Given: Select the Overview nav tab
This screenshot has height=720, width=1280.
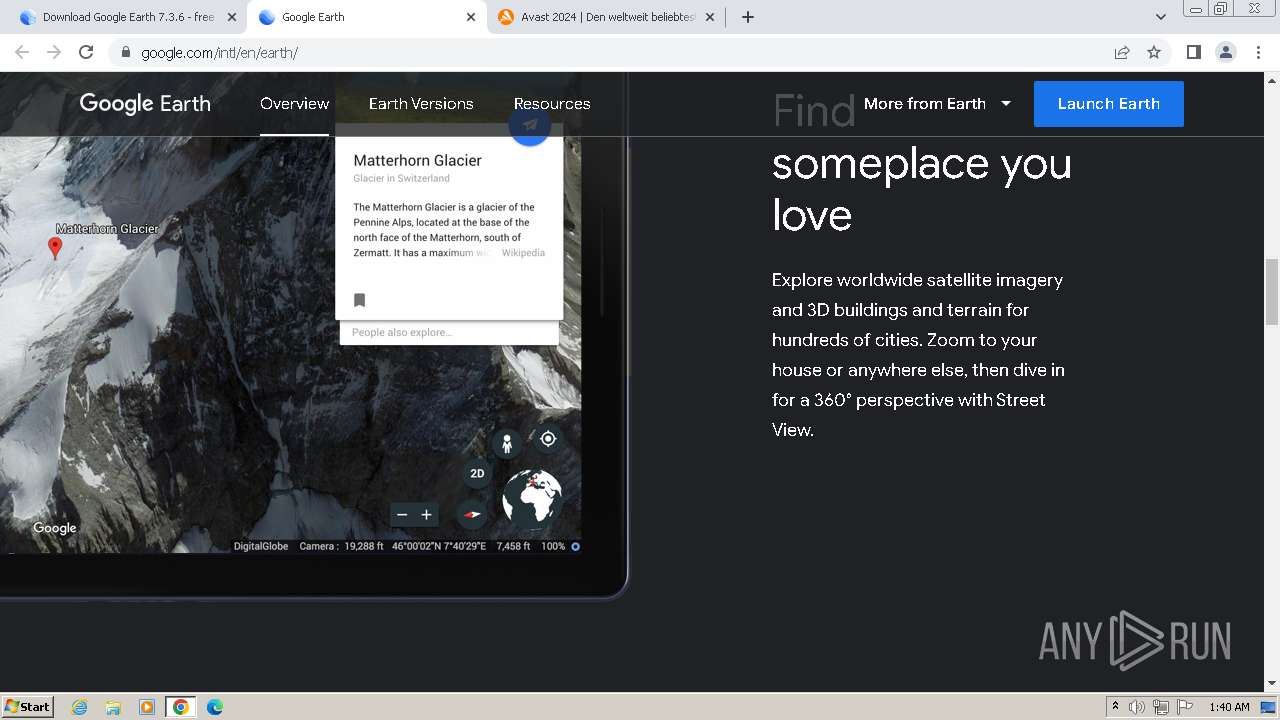Looking at the screenshot, I should pyautogui.click(x=294, y=104).
